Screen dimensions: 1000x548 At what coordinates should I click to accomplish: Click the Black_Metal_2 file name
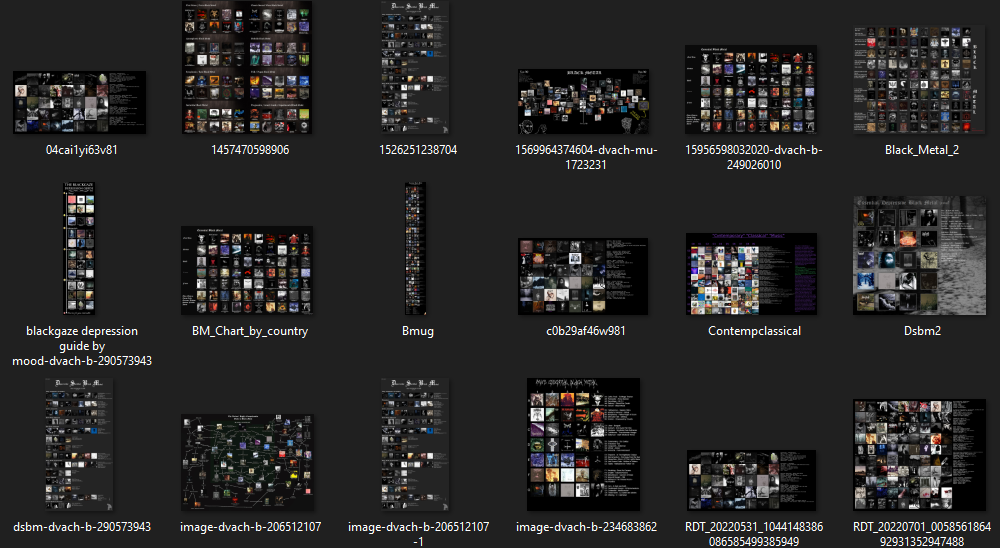[922, 150]
